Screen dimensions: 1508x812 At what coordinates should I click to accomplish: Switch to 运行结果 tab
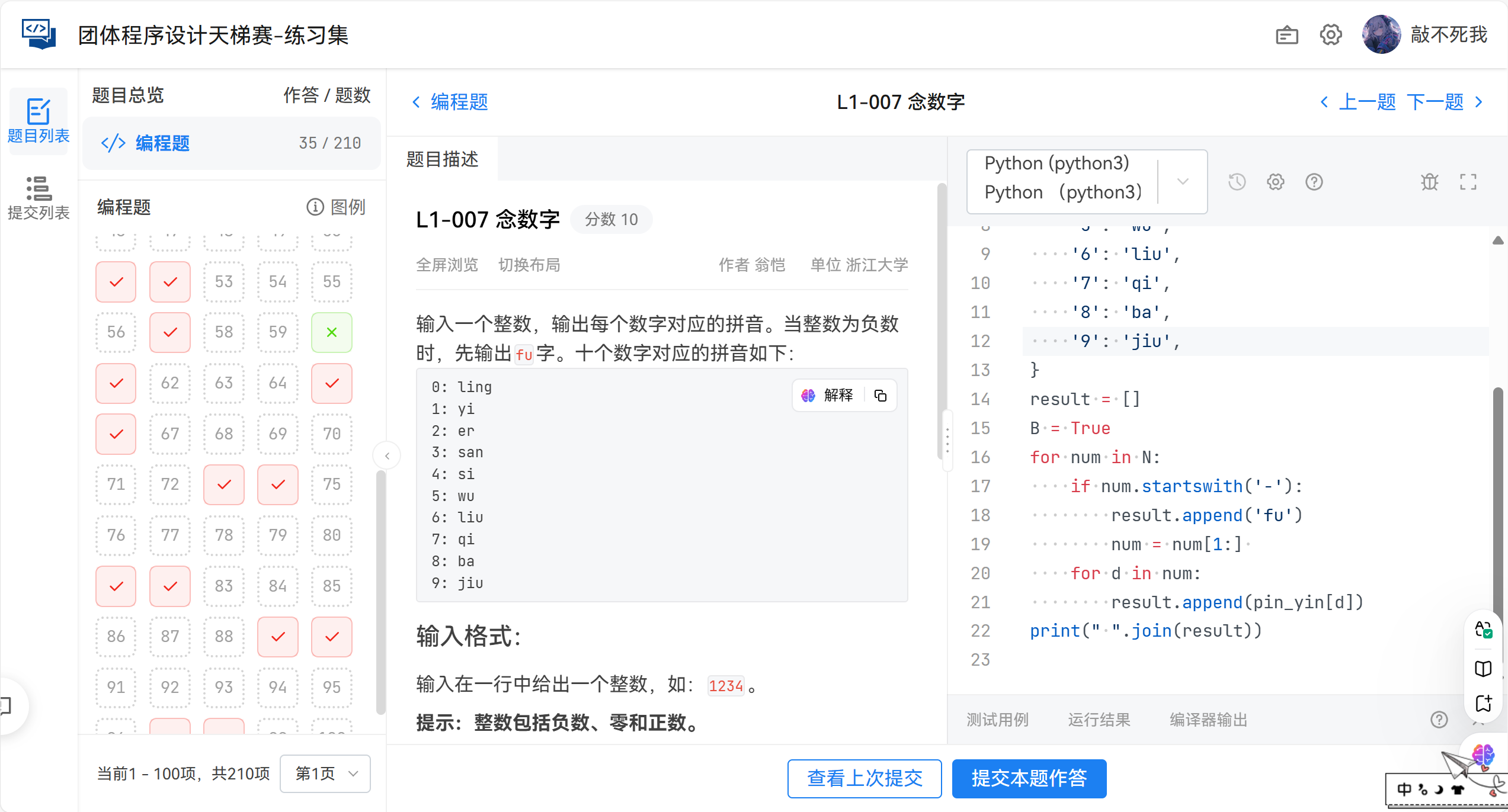1099,720
